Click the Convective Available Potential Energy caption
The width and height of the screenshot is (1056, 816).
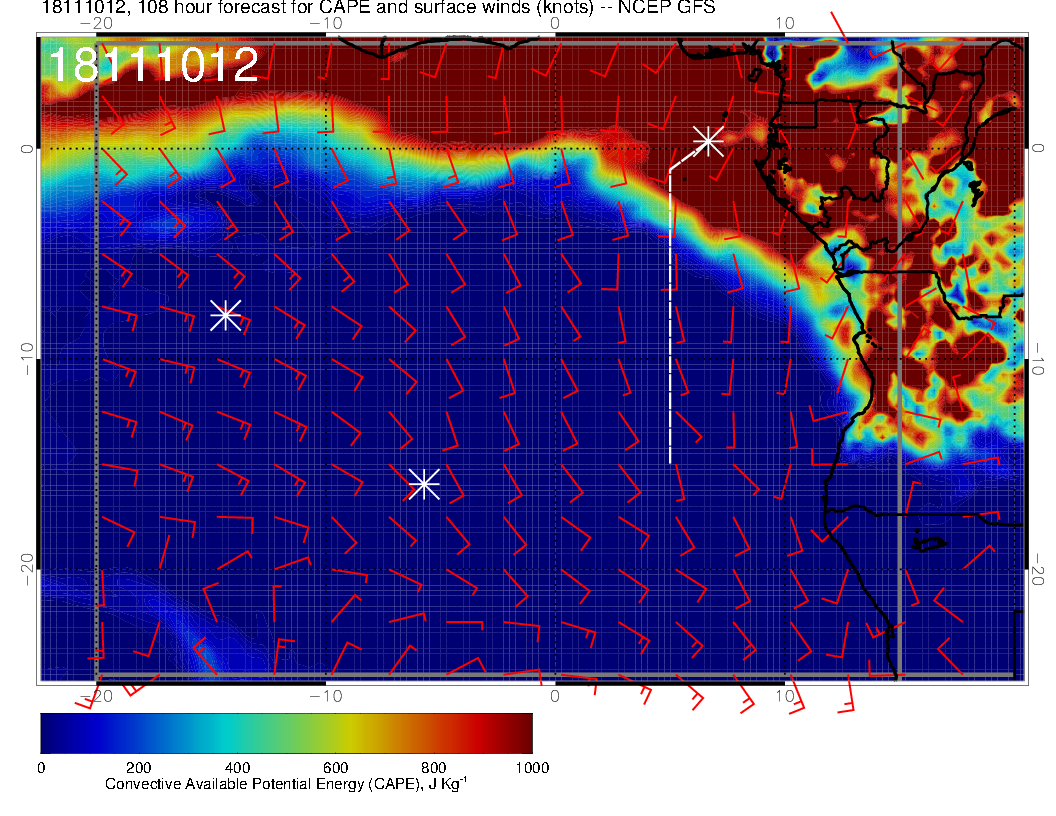(x=286, y=784)
